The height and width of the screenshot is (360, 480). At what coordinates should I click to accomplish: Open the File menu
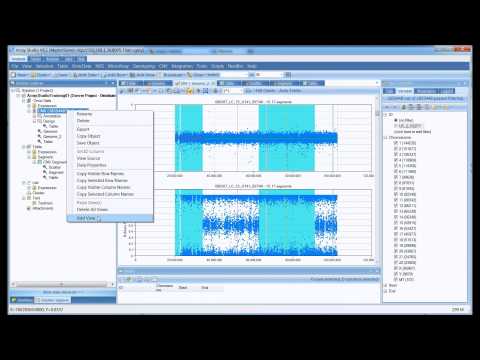pyautogui.click(x=15, y=66)
